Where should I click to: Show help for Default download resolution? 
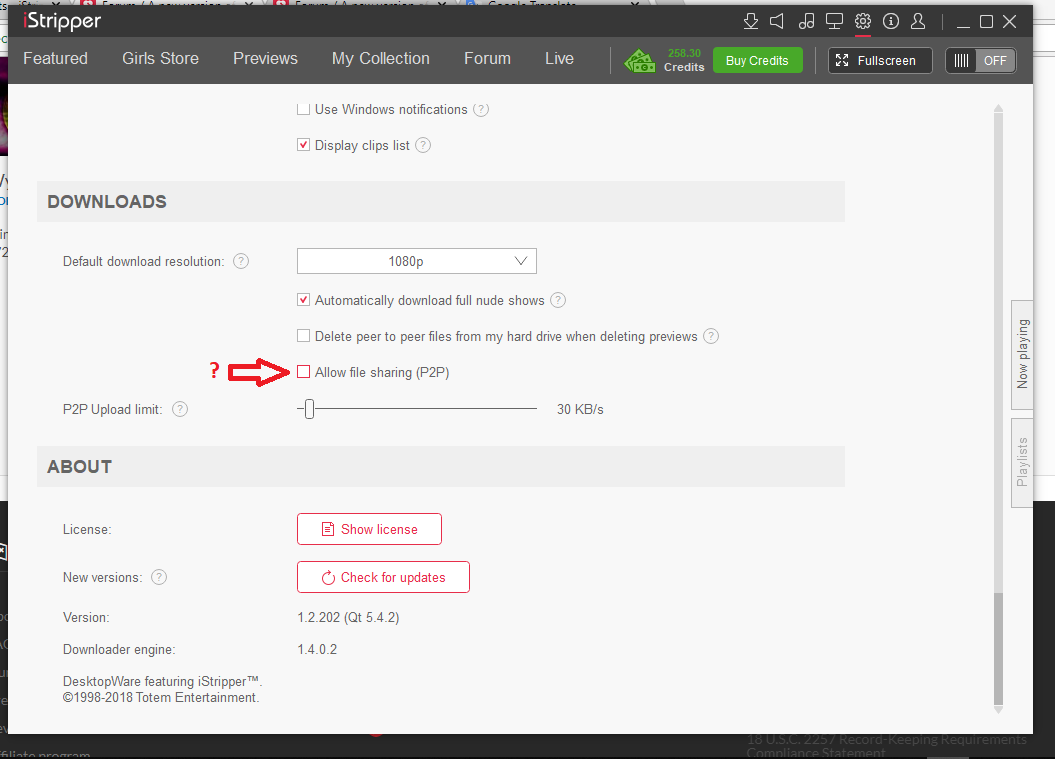tap(241, 261)
